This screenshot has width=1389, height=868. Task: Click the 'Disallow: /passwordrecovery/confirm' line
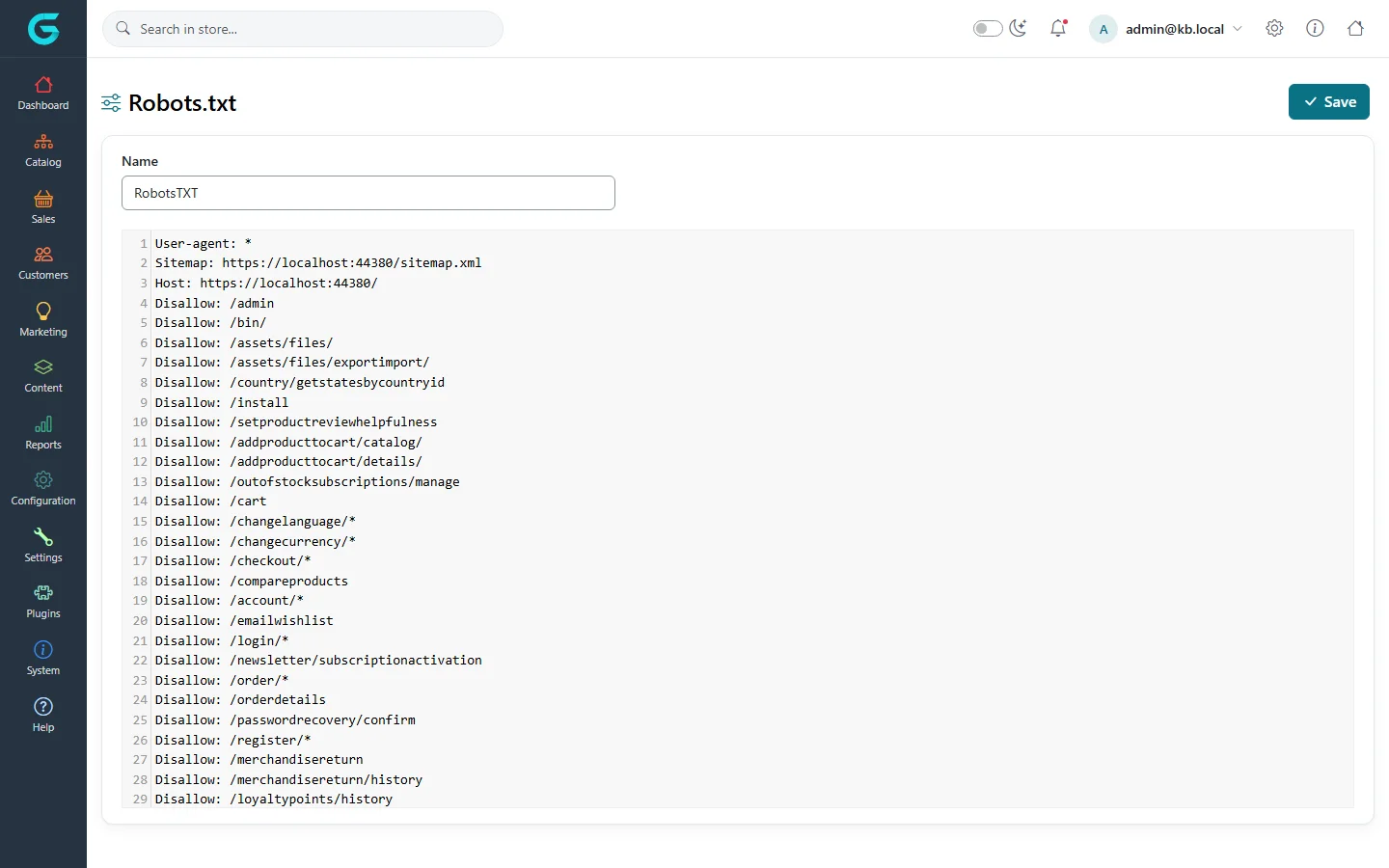tap(286, 719)
